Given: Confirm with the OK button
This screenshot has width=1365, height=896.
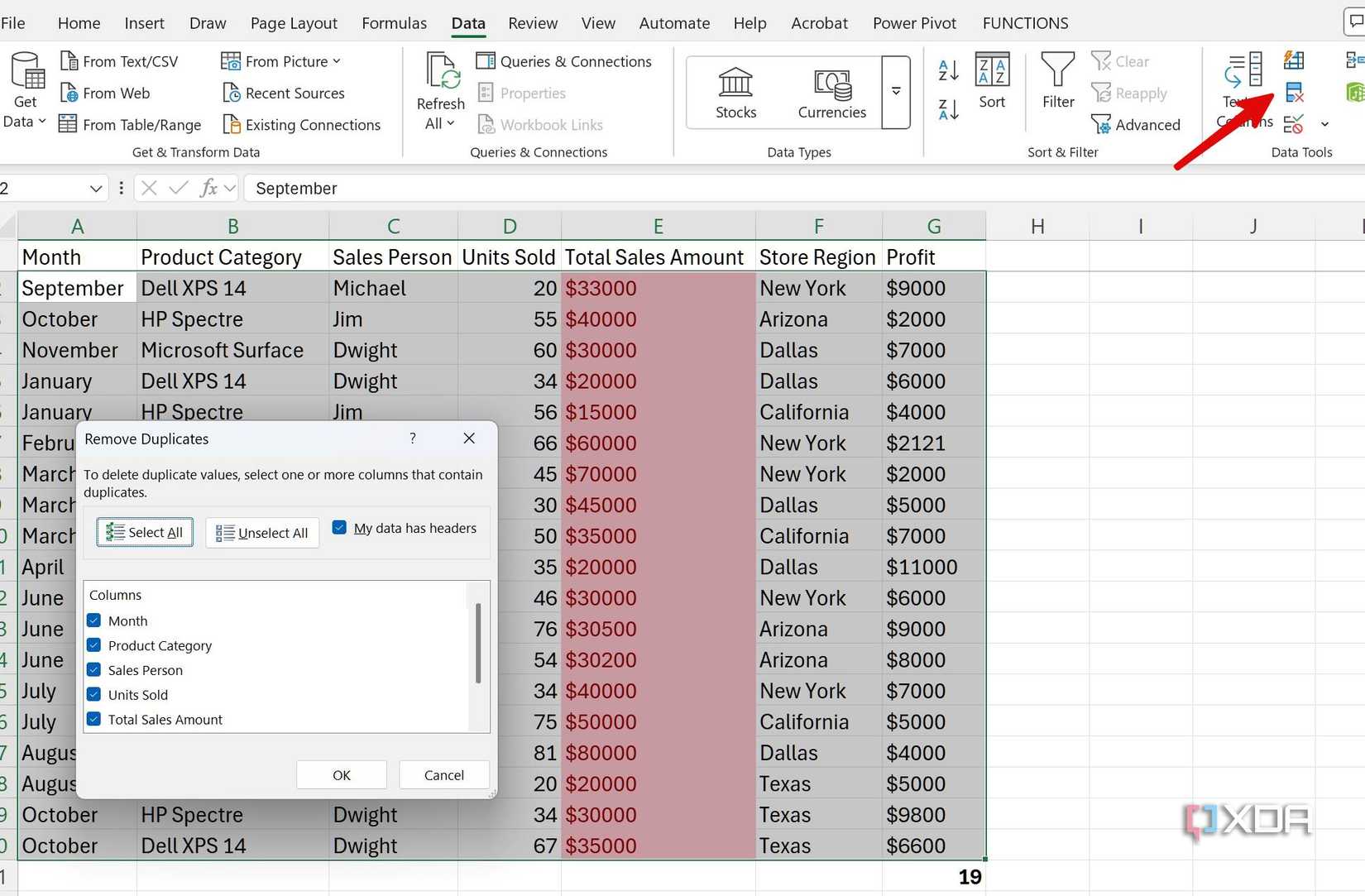Looking at the screenshot, I should point(341,774).
